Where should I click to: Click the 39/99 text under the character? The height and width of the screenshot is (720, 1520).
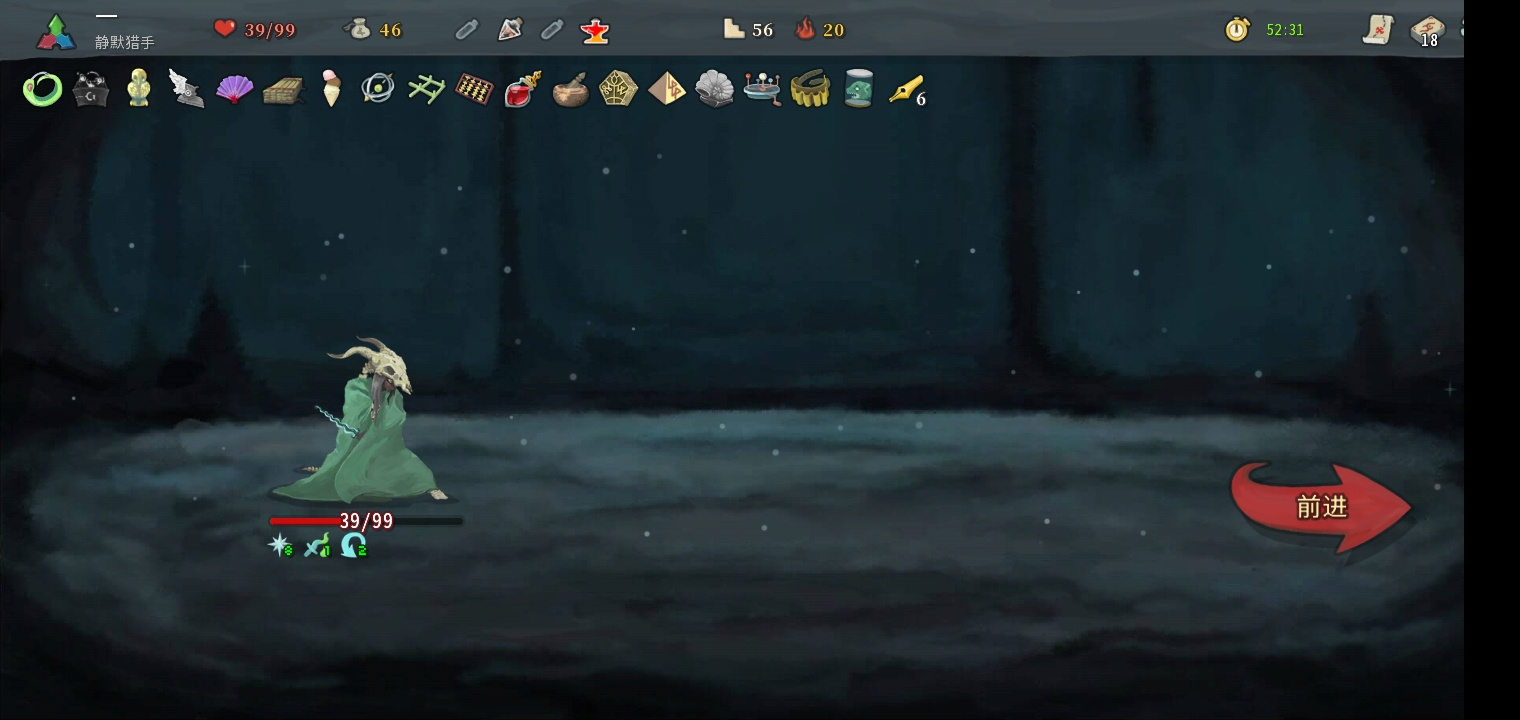[x=366, y=521]
